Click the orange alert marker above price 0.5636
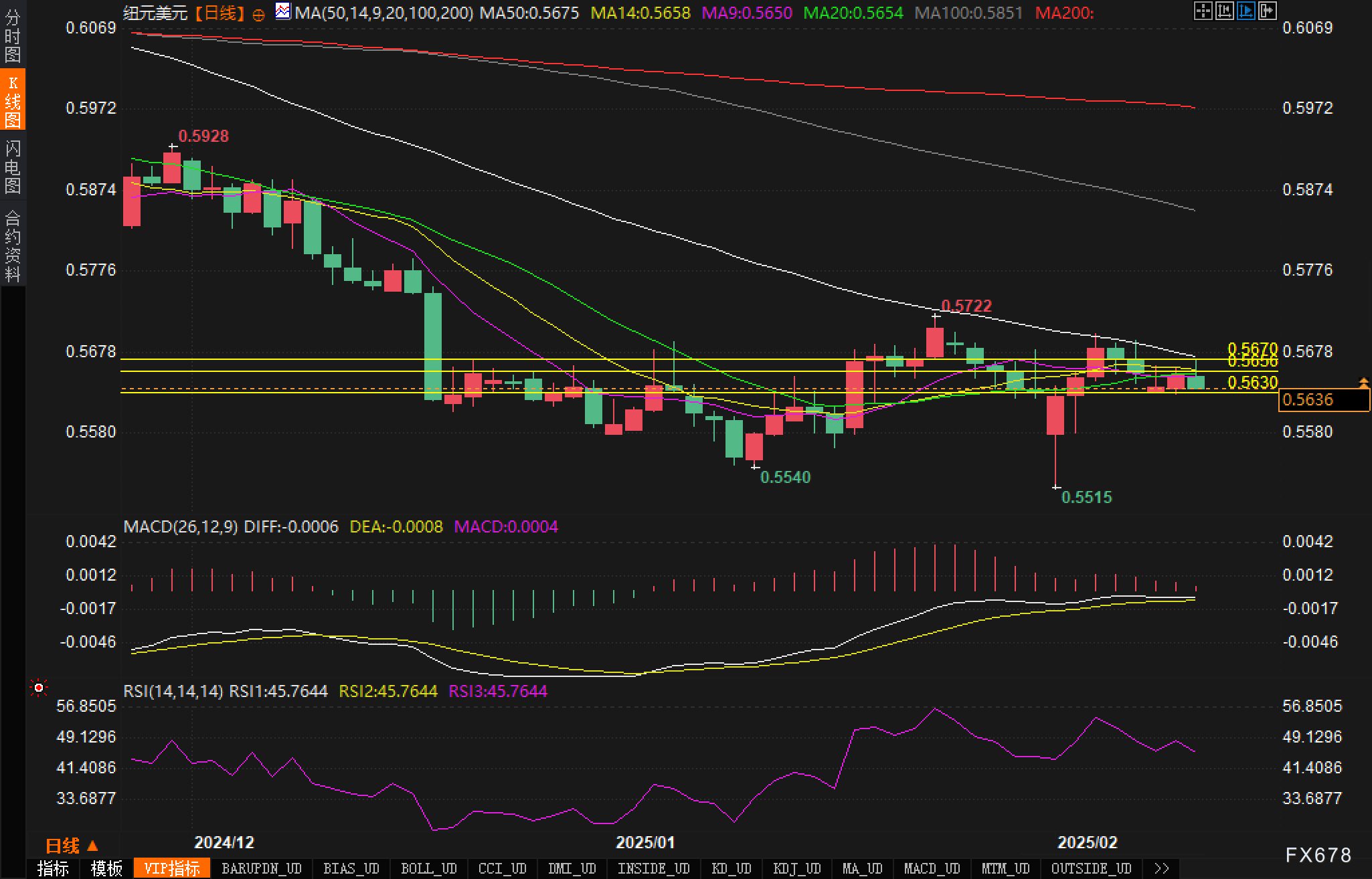The height and width of the screenshot is (879, 1372). [1363, 383]
